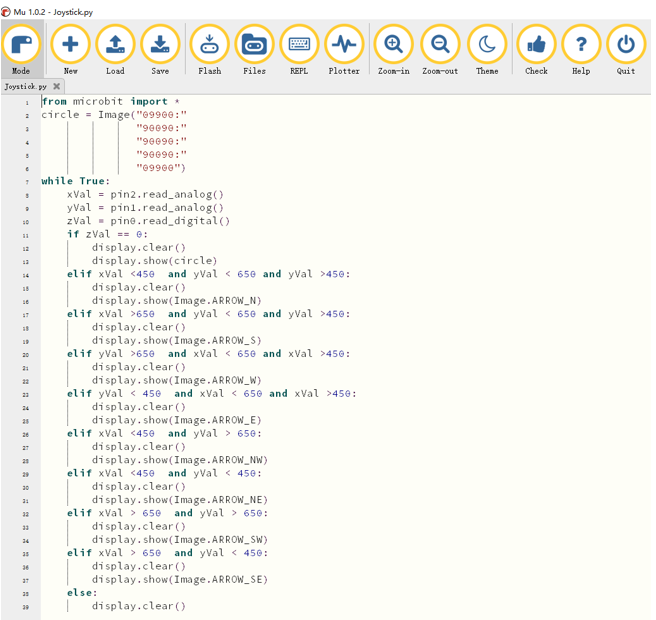Open the Mode selector button

tap(21, 49)
